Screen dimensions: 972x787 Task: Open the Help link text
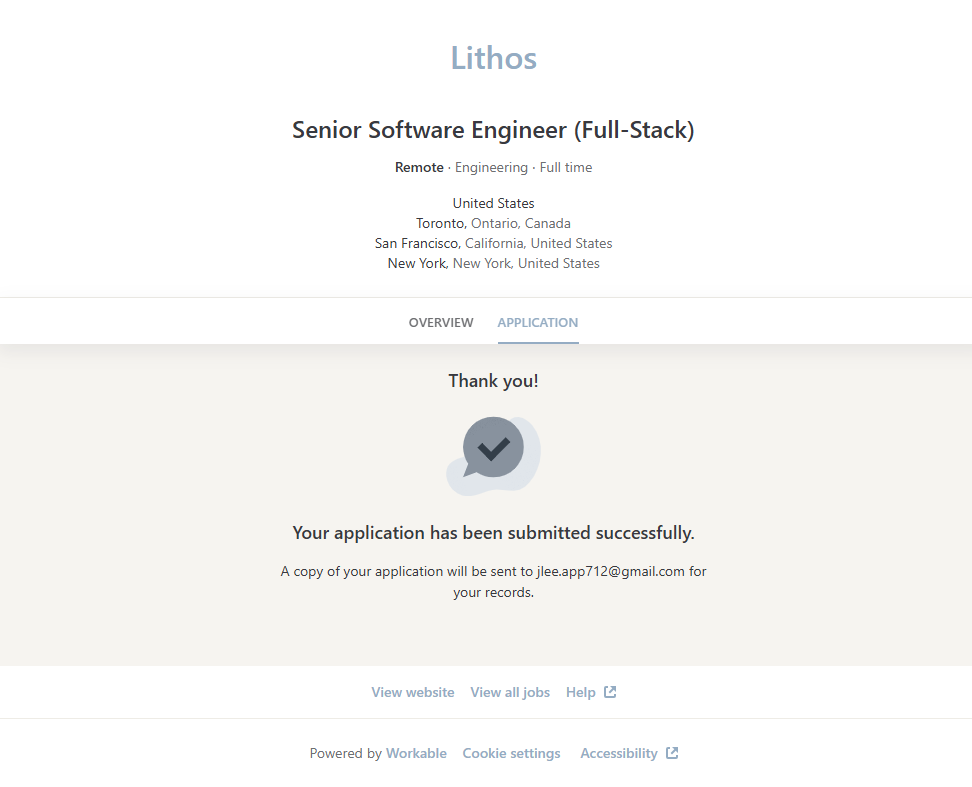click(x=580, y=692)
